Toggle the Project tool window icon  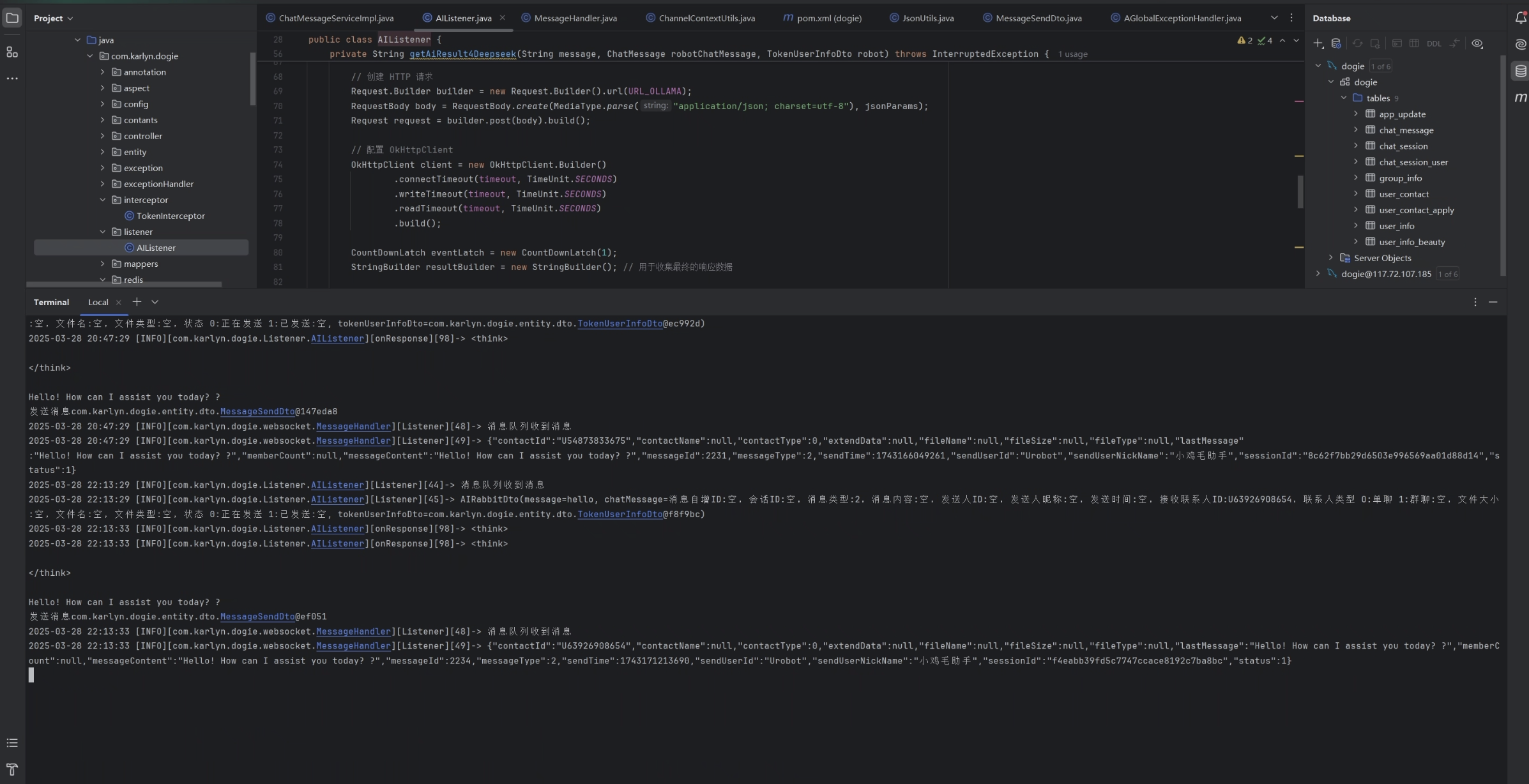coord(12,18)
